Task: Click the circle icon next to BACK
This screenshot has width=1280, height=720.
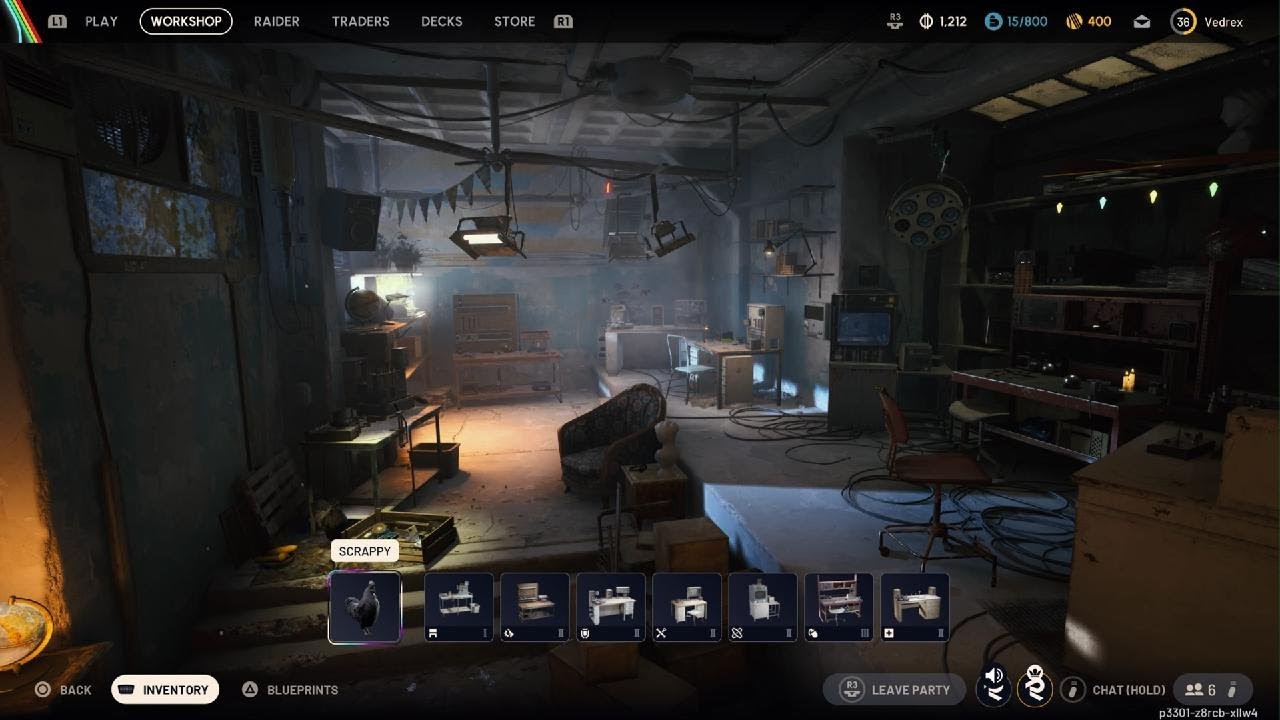Action: pyautogui.click(x=42, y=690)
